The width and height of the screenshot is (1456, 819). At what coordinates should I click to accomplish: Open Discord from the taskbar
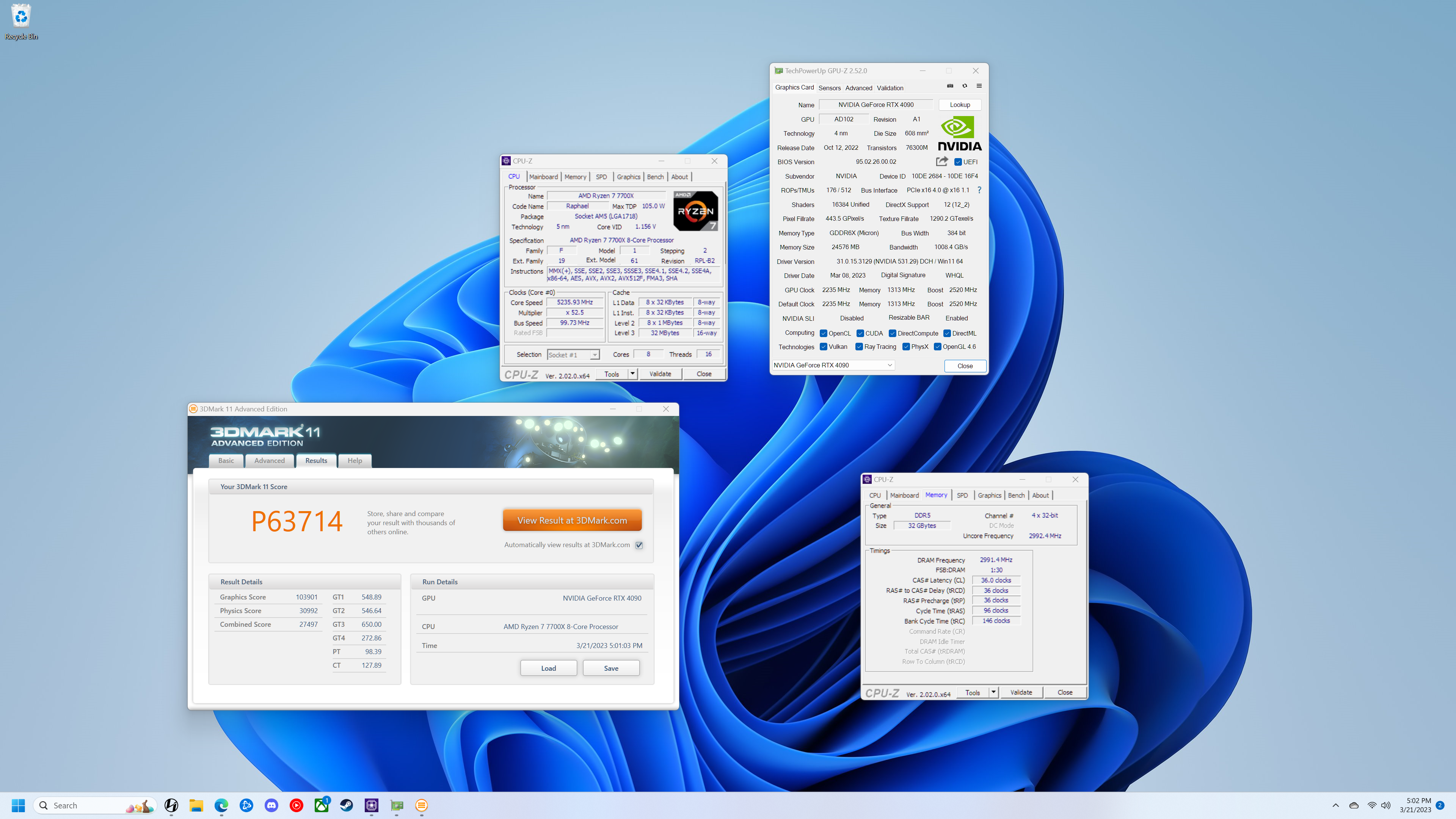271,805
